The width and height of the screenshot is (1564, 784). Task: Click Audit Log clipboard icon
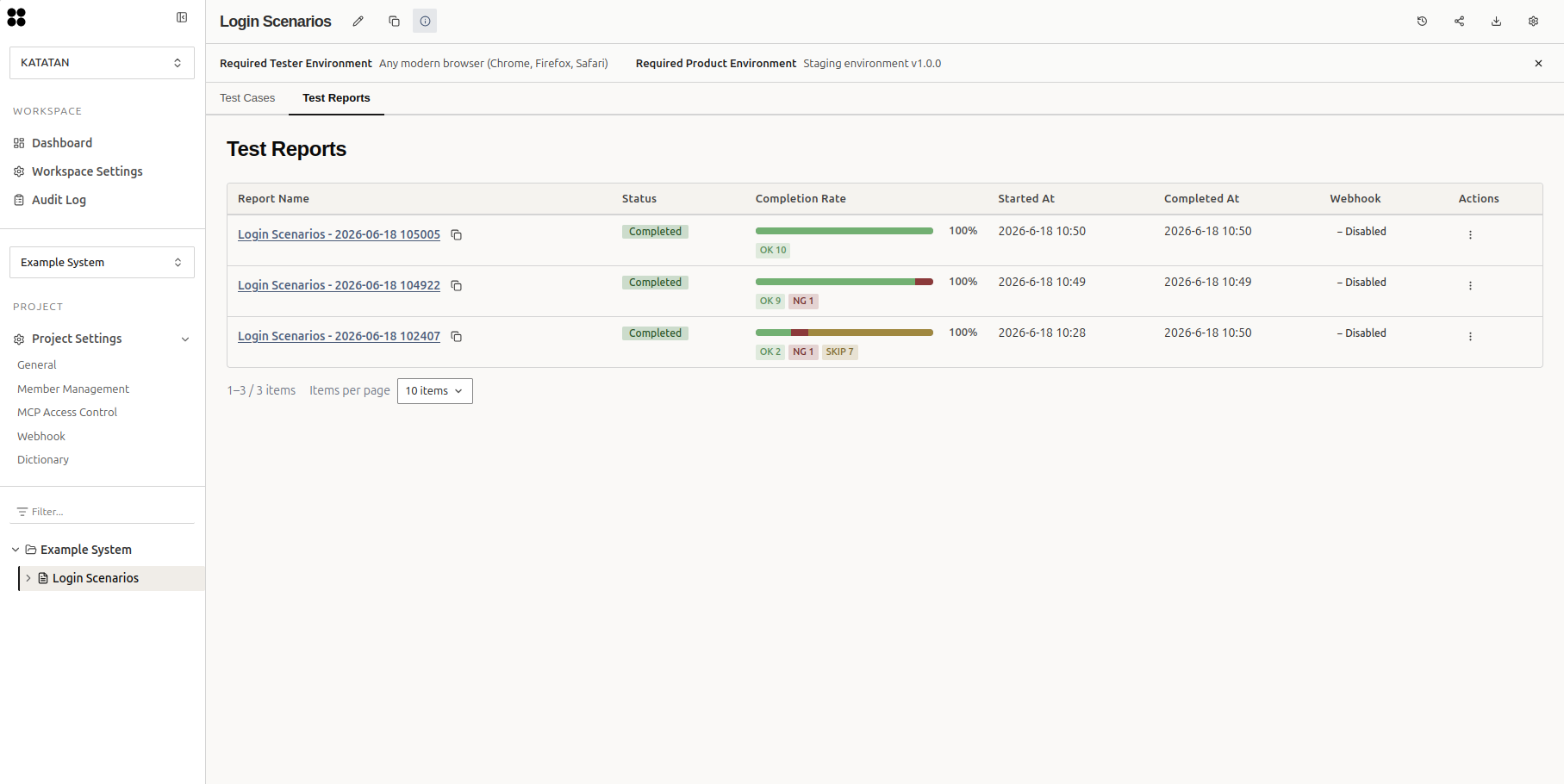coord(19,200)
